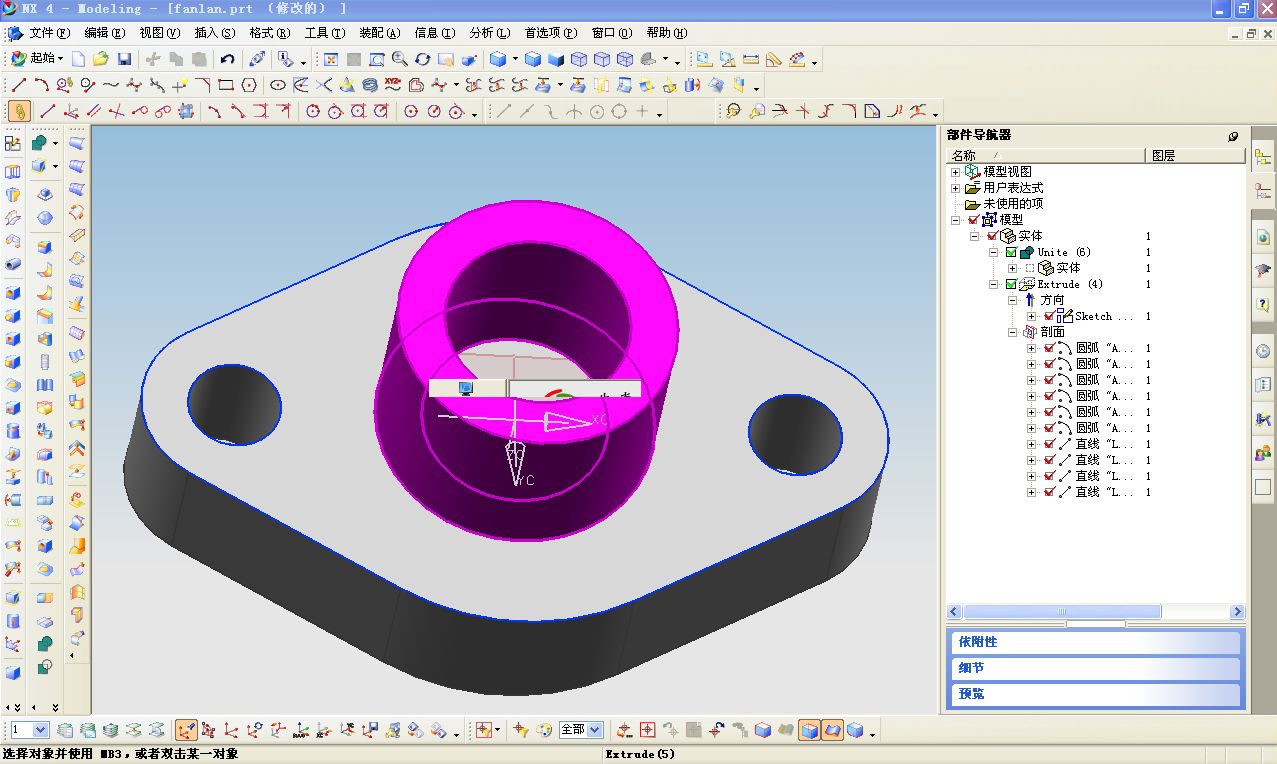Open the Internet Explorer resource tab
This screenshot has height=764, width=1277.
click(1262, 237)
